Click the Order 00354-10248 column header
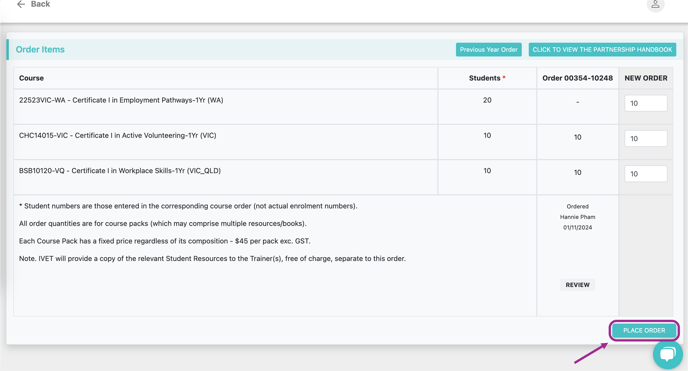Viewport: 688px width, 371px height. click(x=577, y=78)
